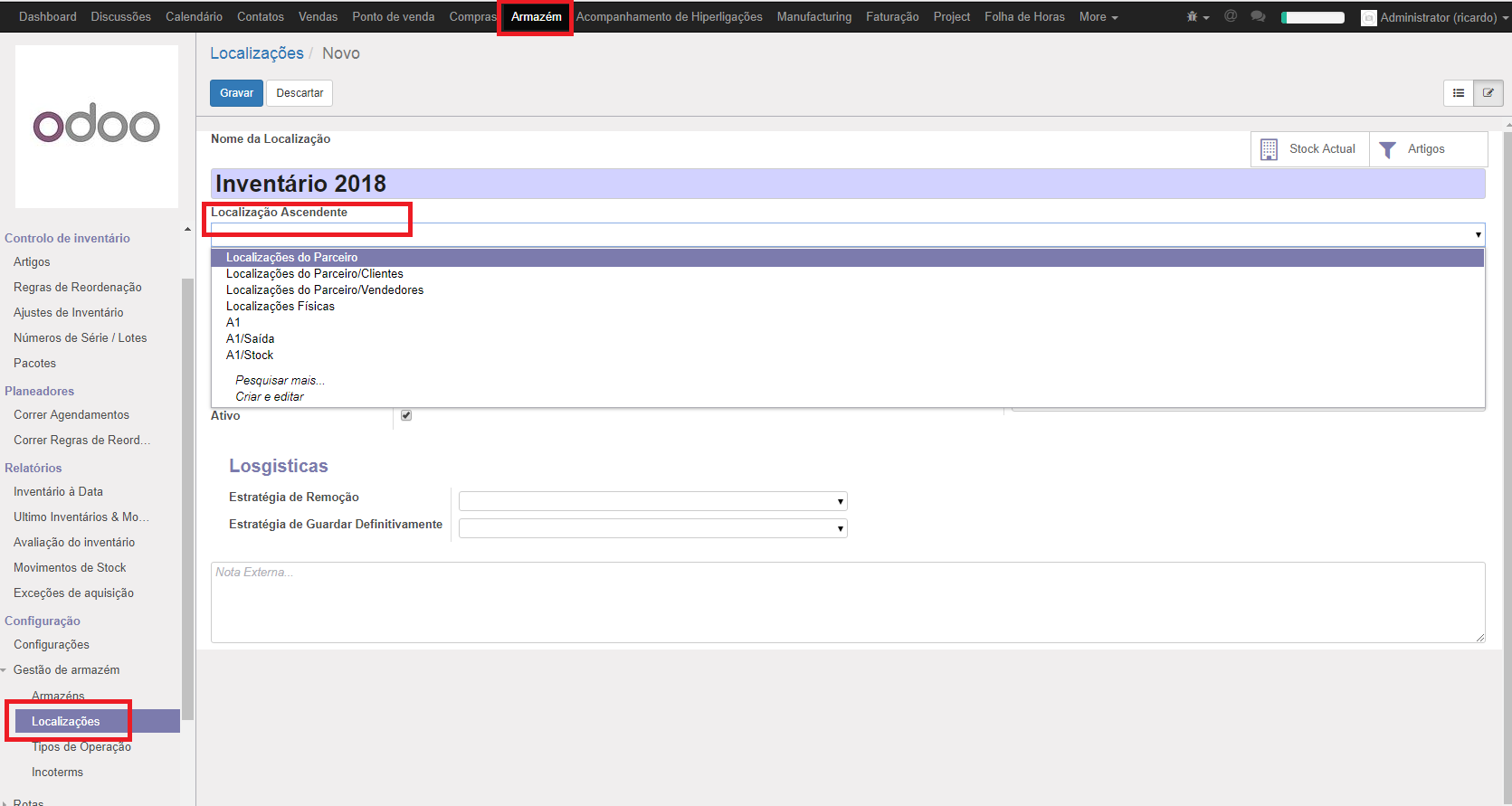The height and width of the screenshot is (806, 1512).
Task: Click the Odoo logo
Action: click(97, 126)
